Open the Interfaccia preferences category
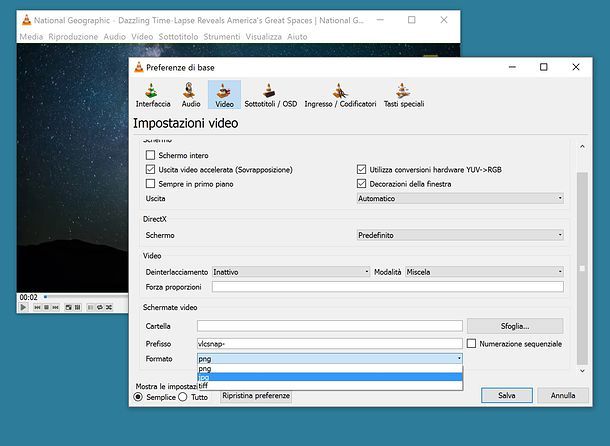The image size is (610, 446). [153, 95]
